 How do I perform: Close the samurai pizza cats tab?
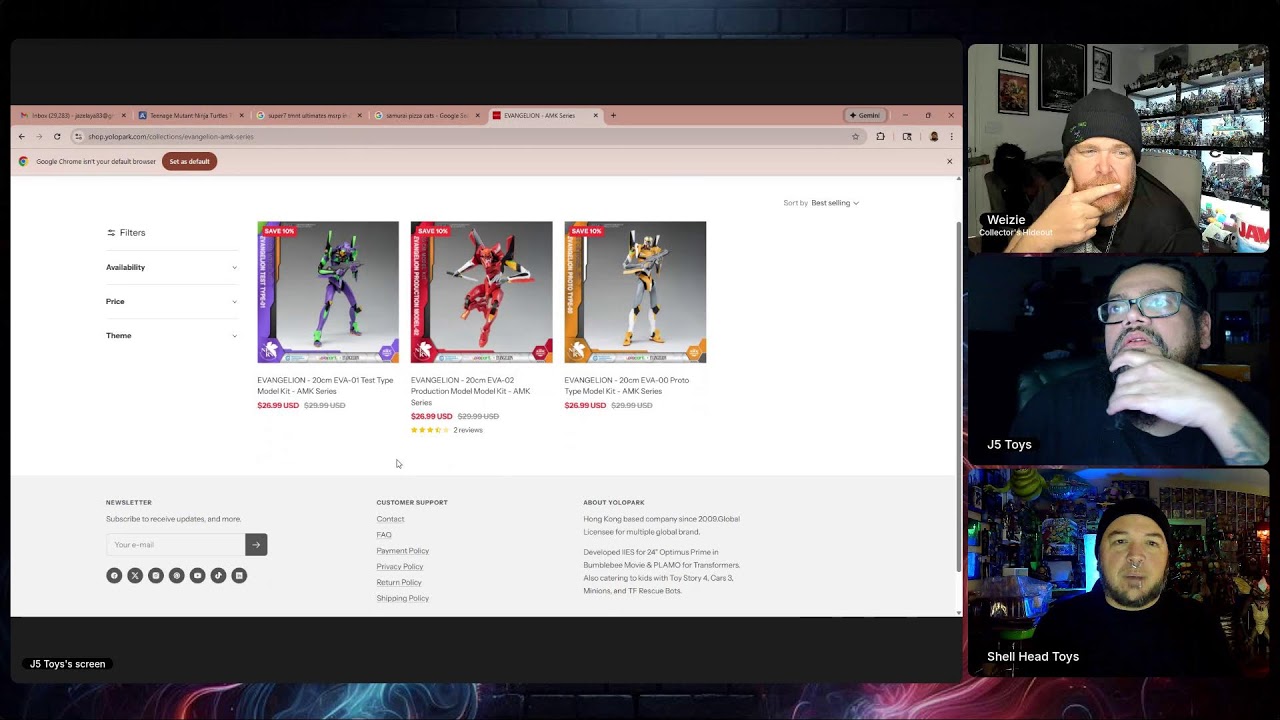click(477, 115)
